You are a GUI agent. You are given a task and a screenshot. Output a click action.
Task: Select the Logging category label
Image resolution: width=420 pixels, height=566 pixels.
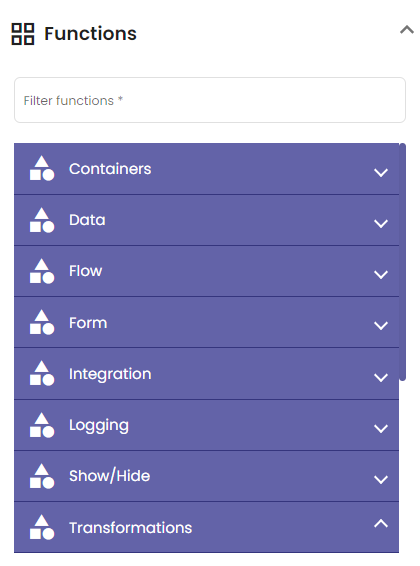(99, 426)
